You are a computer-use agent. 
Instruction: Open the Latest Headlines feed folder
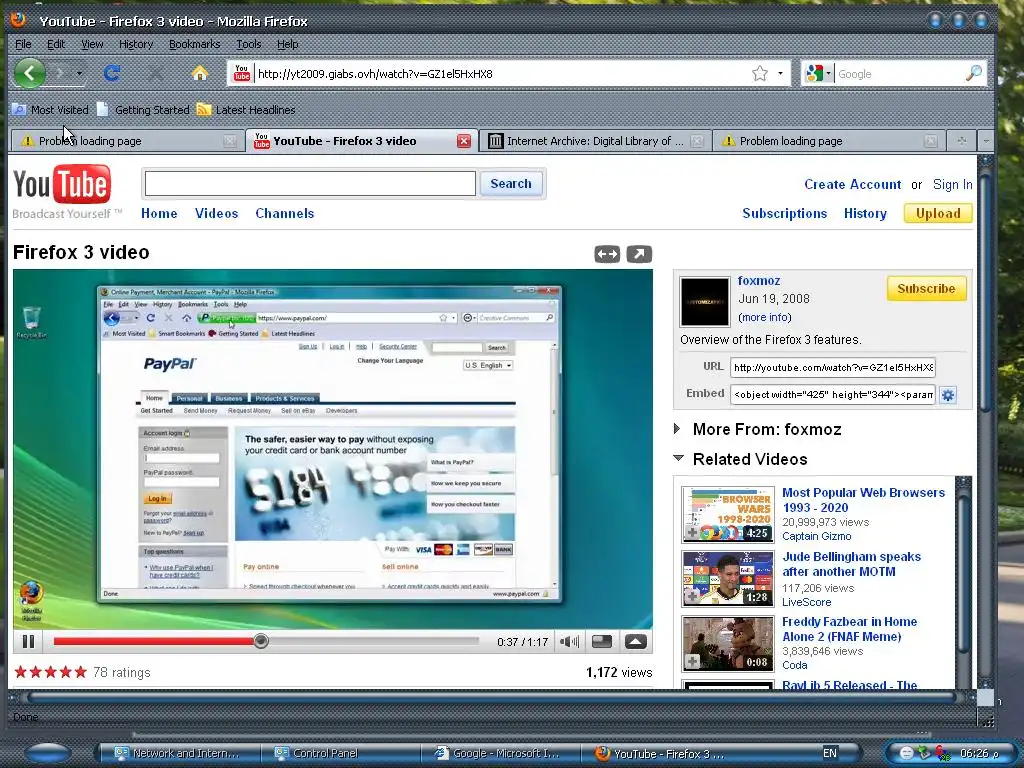[x=246, y=110]
